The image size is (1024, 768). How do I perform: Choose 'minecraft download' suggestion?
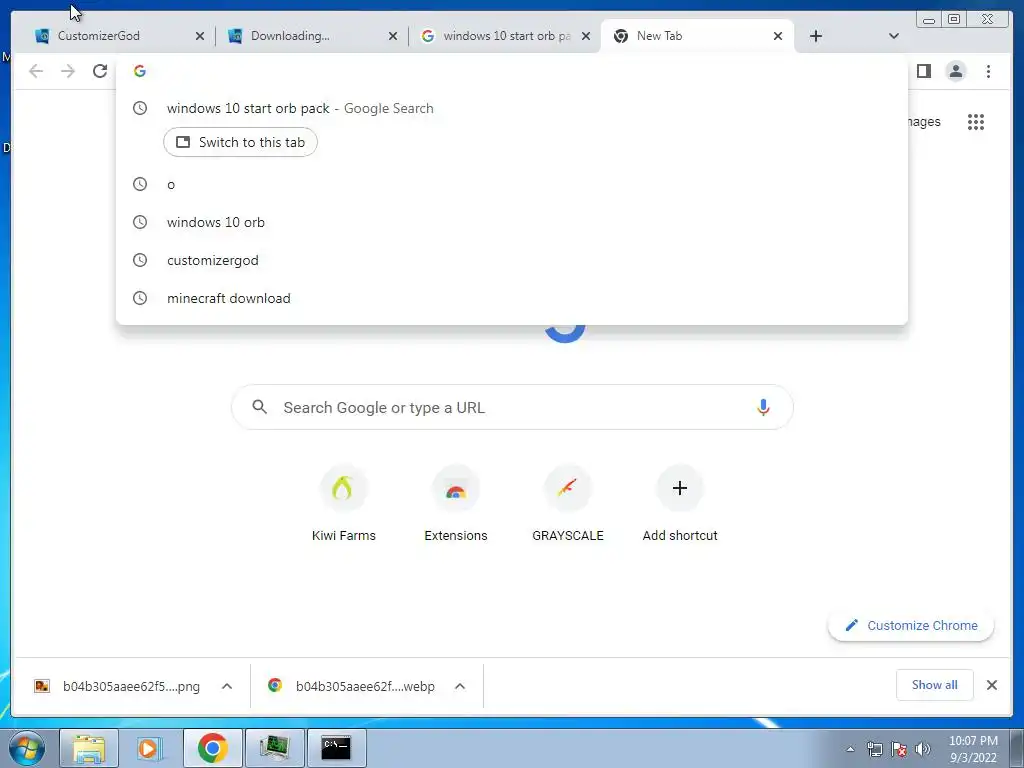[x=511, y=298]
